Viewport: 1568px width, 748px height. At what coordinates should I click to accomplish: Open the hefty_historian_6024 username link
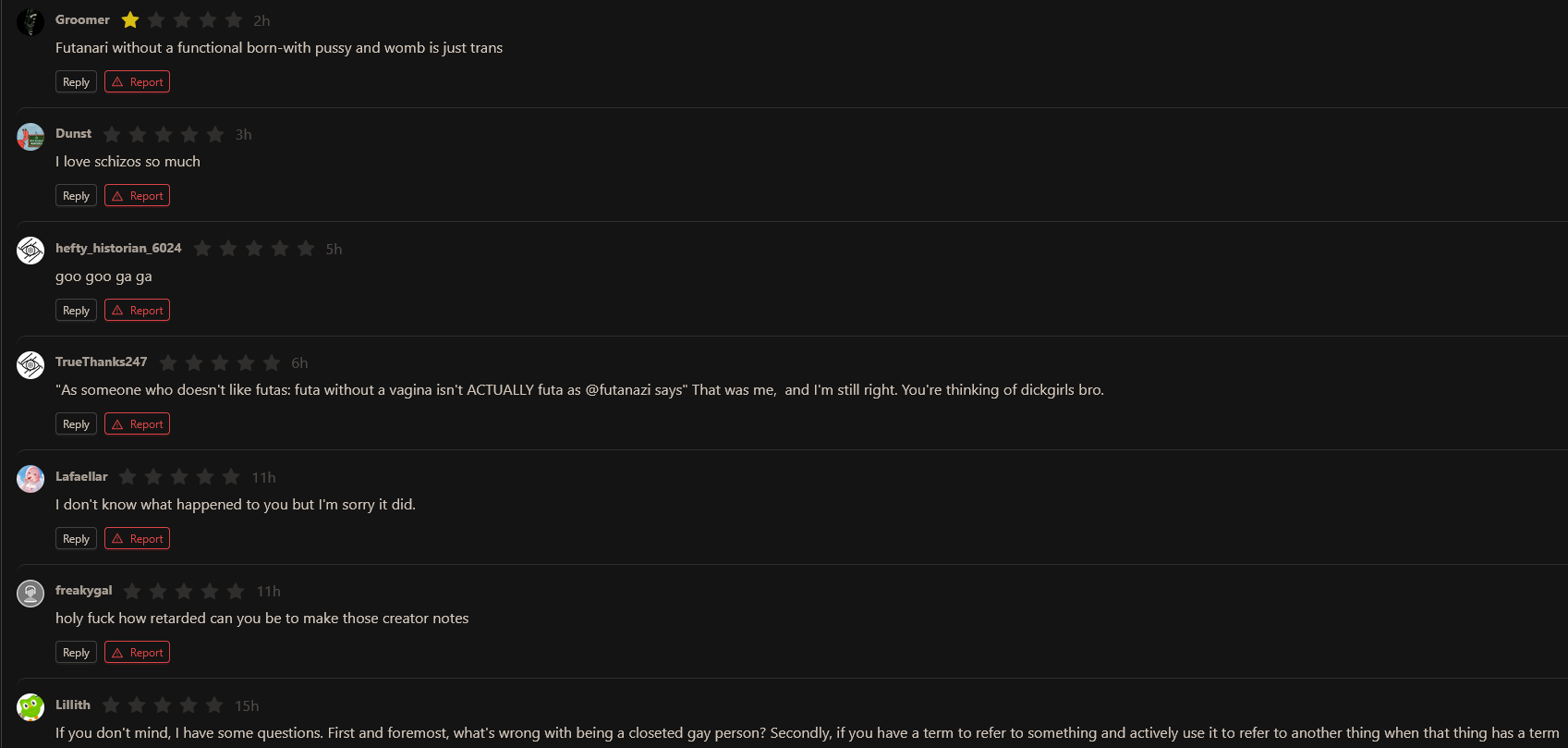[x=118, y=248]
